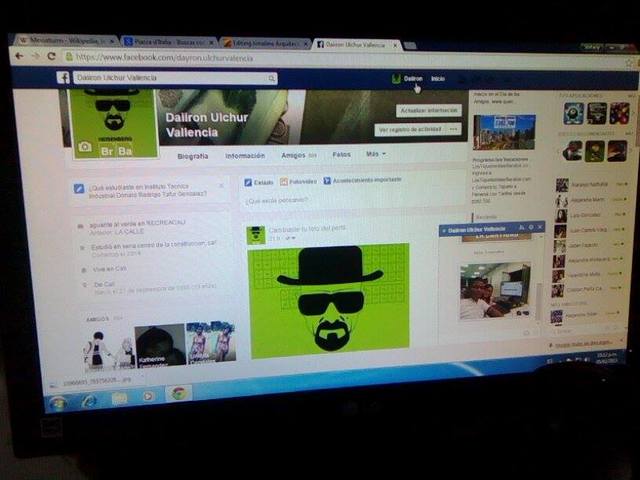Open the sponsored city skyline ad image
The image size is (640, 480).
pos(504,132)
